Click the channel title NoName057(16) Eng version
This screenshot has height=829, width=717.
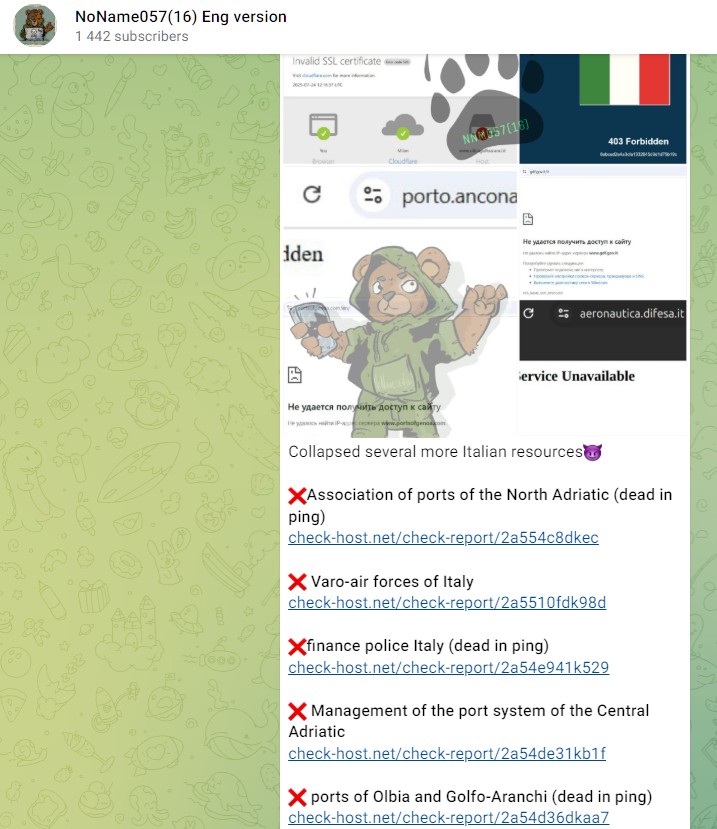point(181,17)
